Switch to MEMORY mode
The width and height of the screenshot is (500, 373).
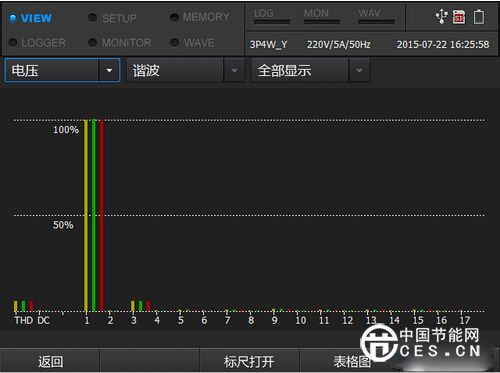tap(174, 18)
